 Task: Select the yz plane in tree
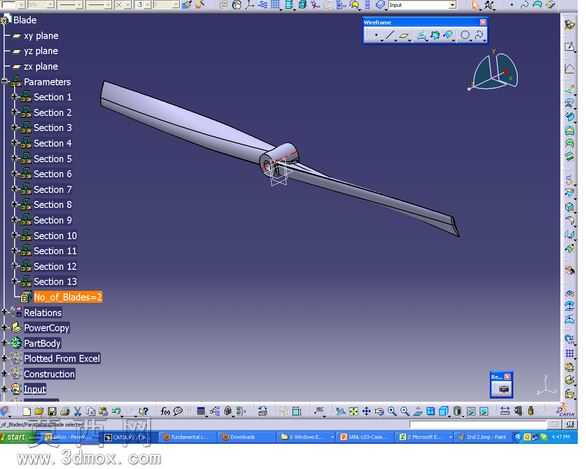[x=41, y=51]
